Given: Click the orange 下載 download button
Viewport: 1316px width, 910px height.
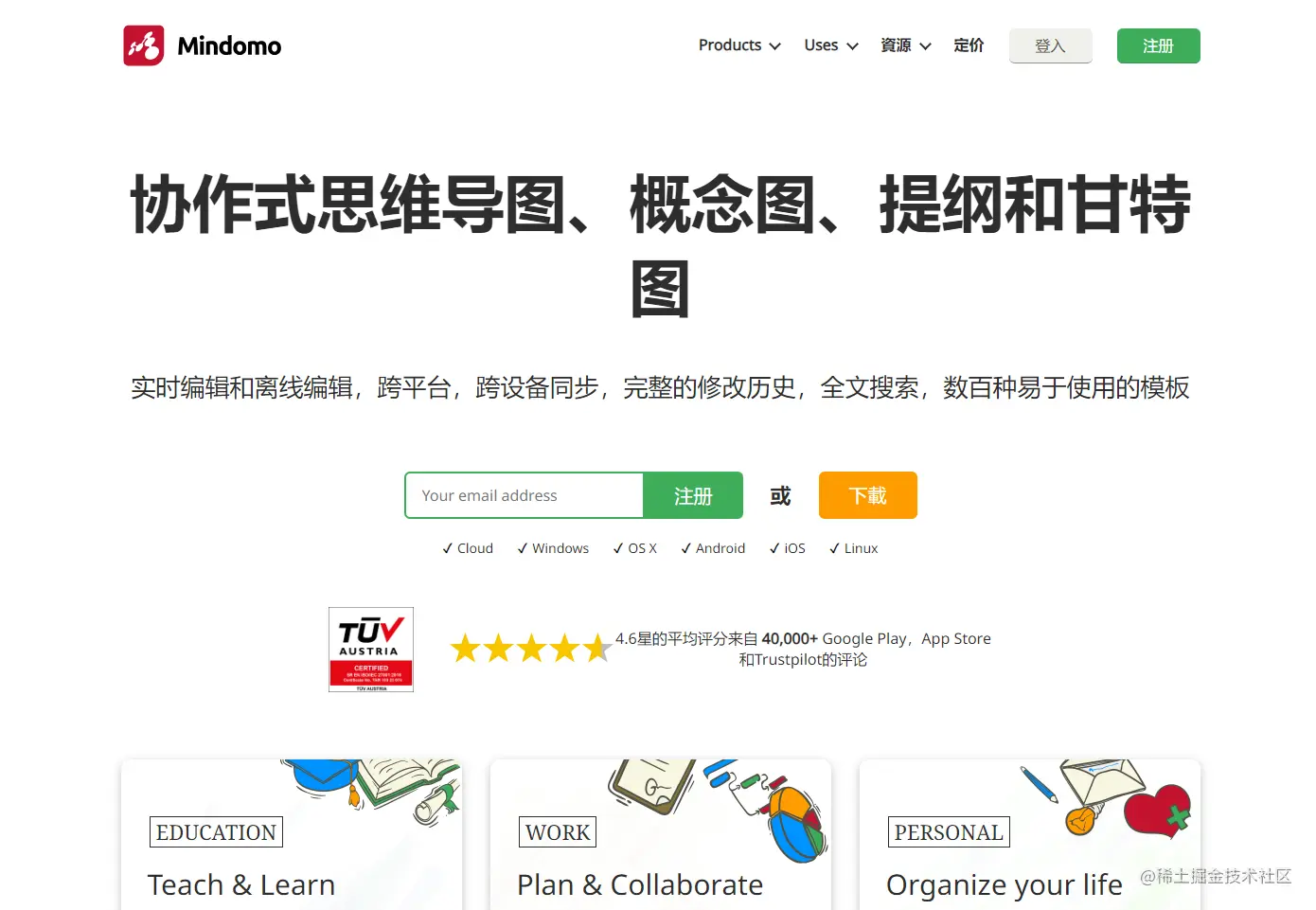Looking at the screenshot, I should [x=868, y=495].
